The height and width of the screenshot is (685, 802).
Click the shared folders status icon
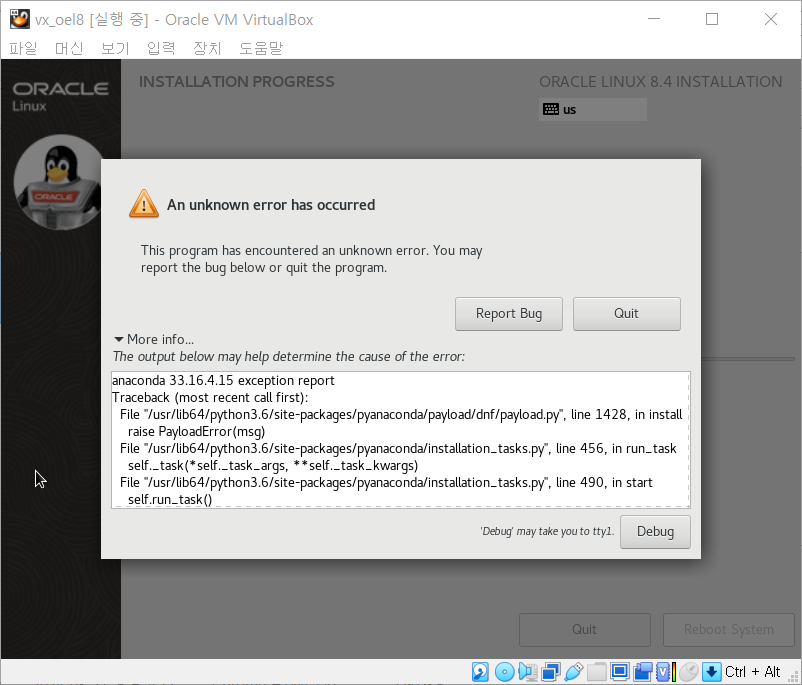coord(597,672)
